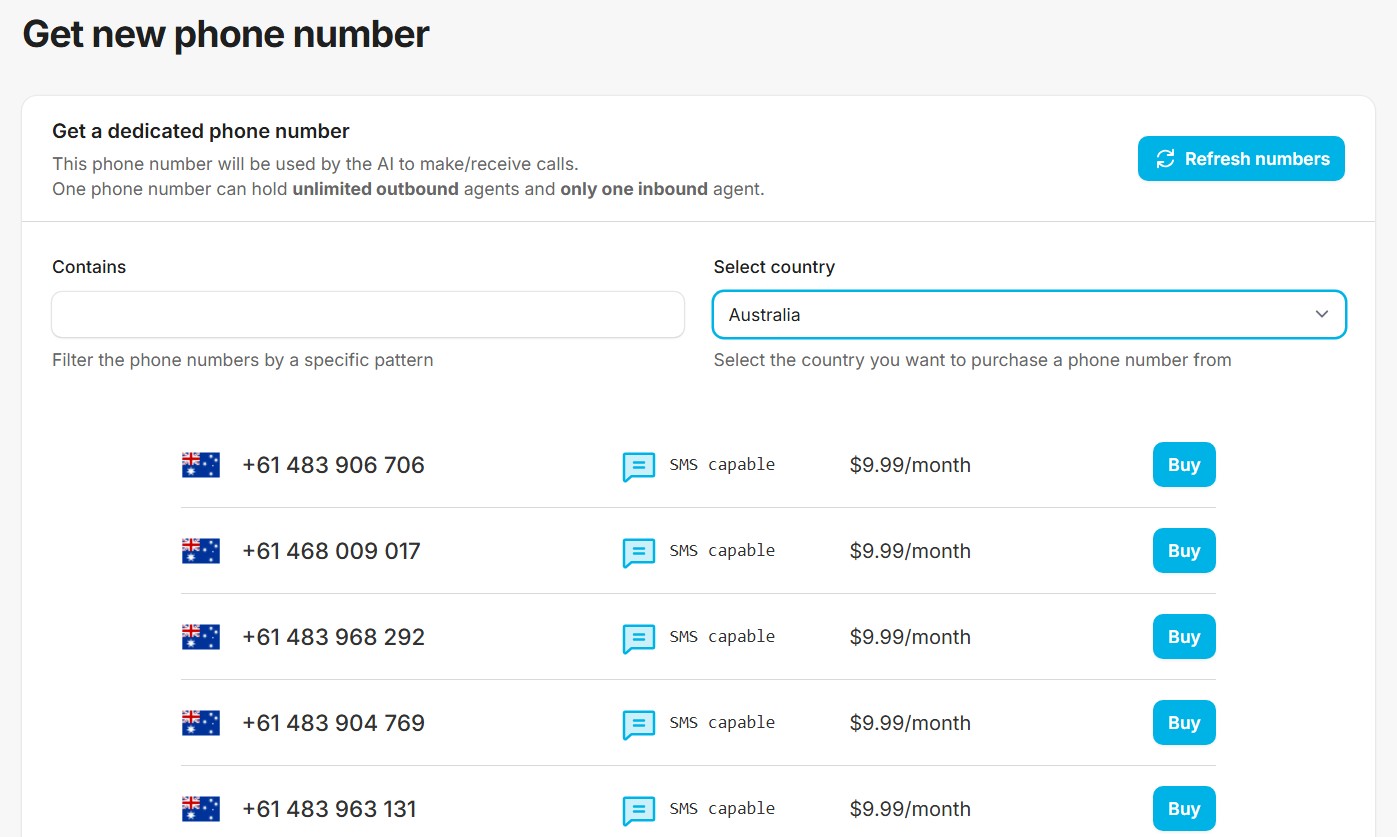Click the SMS icon for +61 468 009 017
Screen dimensions: 1397x837
point(639,552)
